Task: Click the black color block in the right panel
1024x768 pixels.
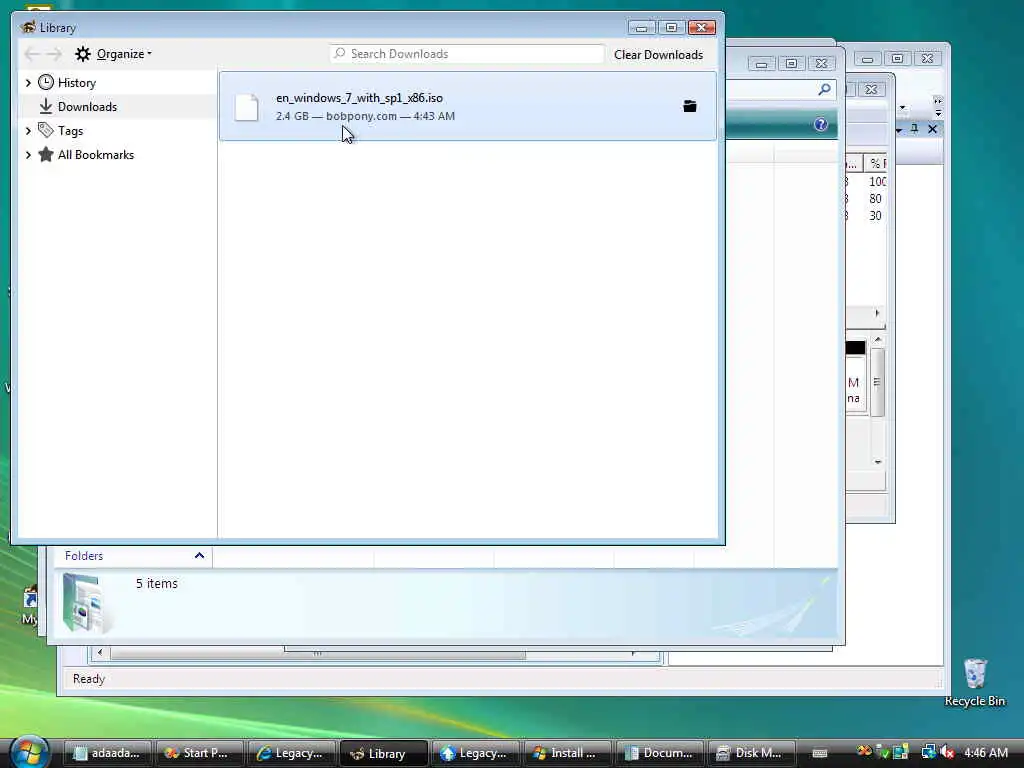Action: [x=856, y=347]
